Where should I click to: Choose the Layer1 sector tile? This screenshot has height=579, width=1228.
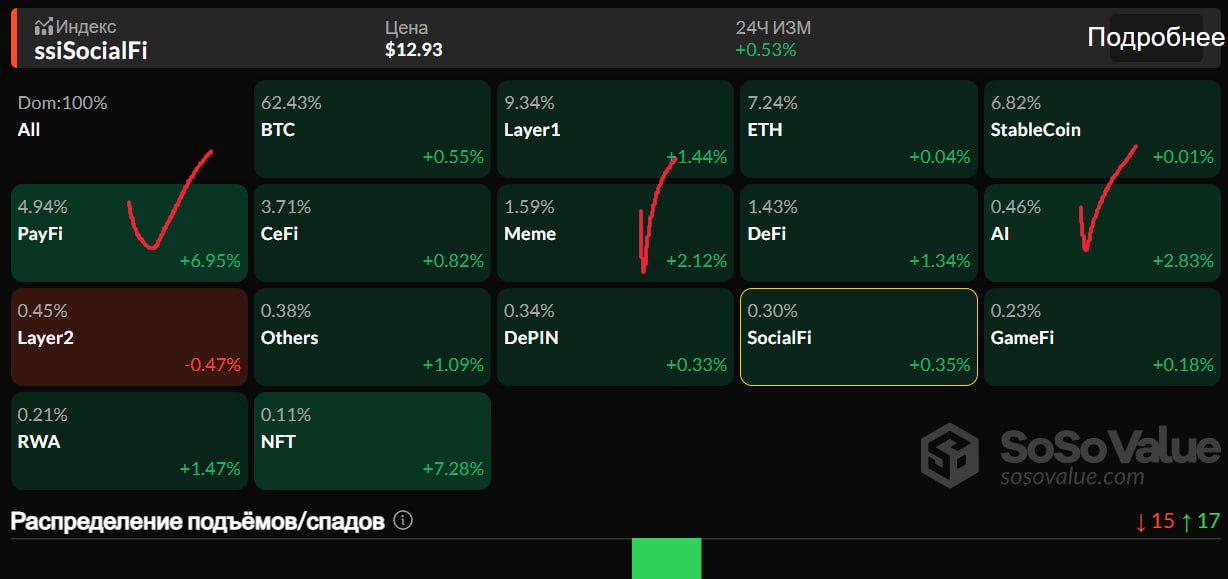[x=615, y=129]
